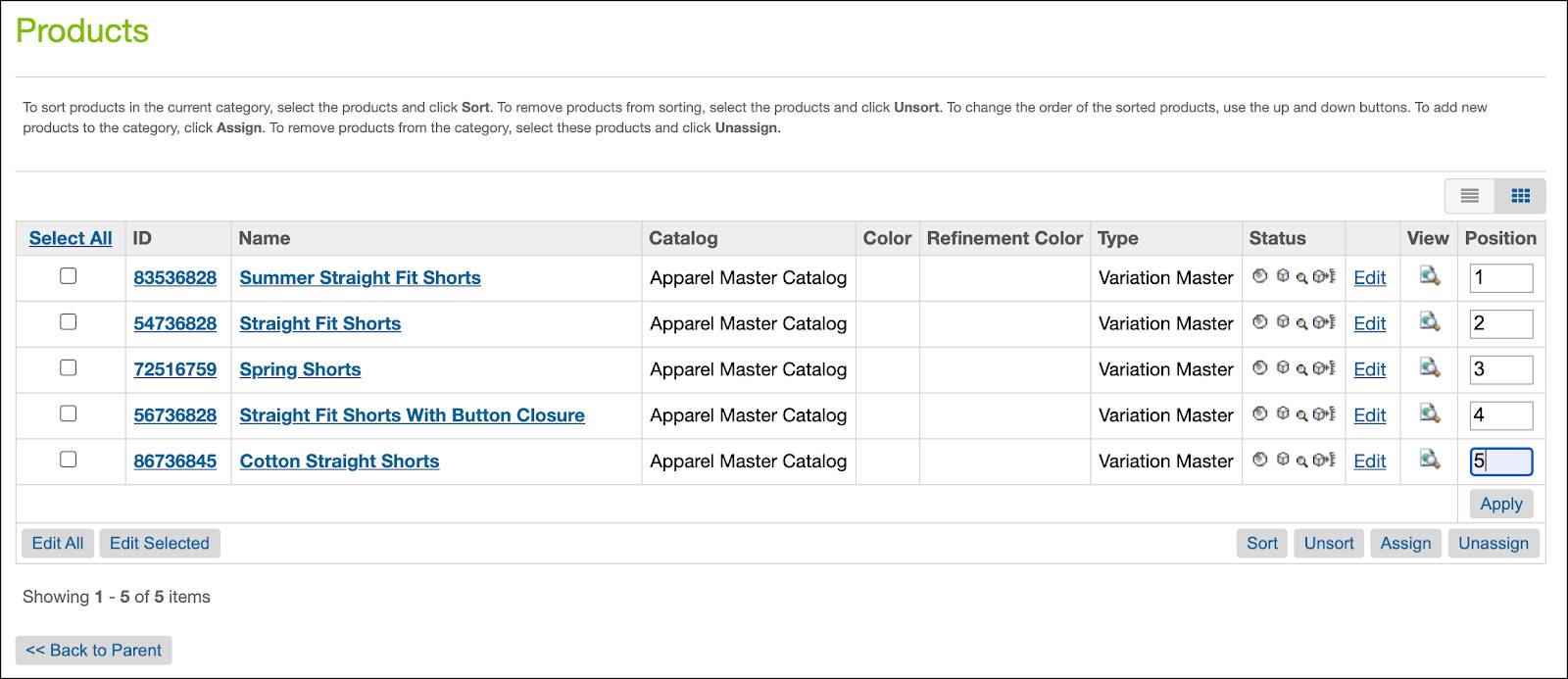Click Edit in the 56736828 row
The image size is (1568, 679).
1369,415
